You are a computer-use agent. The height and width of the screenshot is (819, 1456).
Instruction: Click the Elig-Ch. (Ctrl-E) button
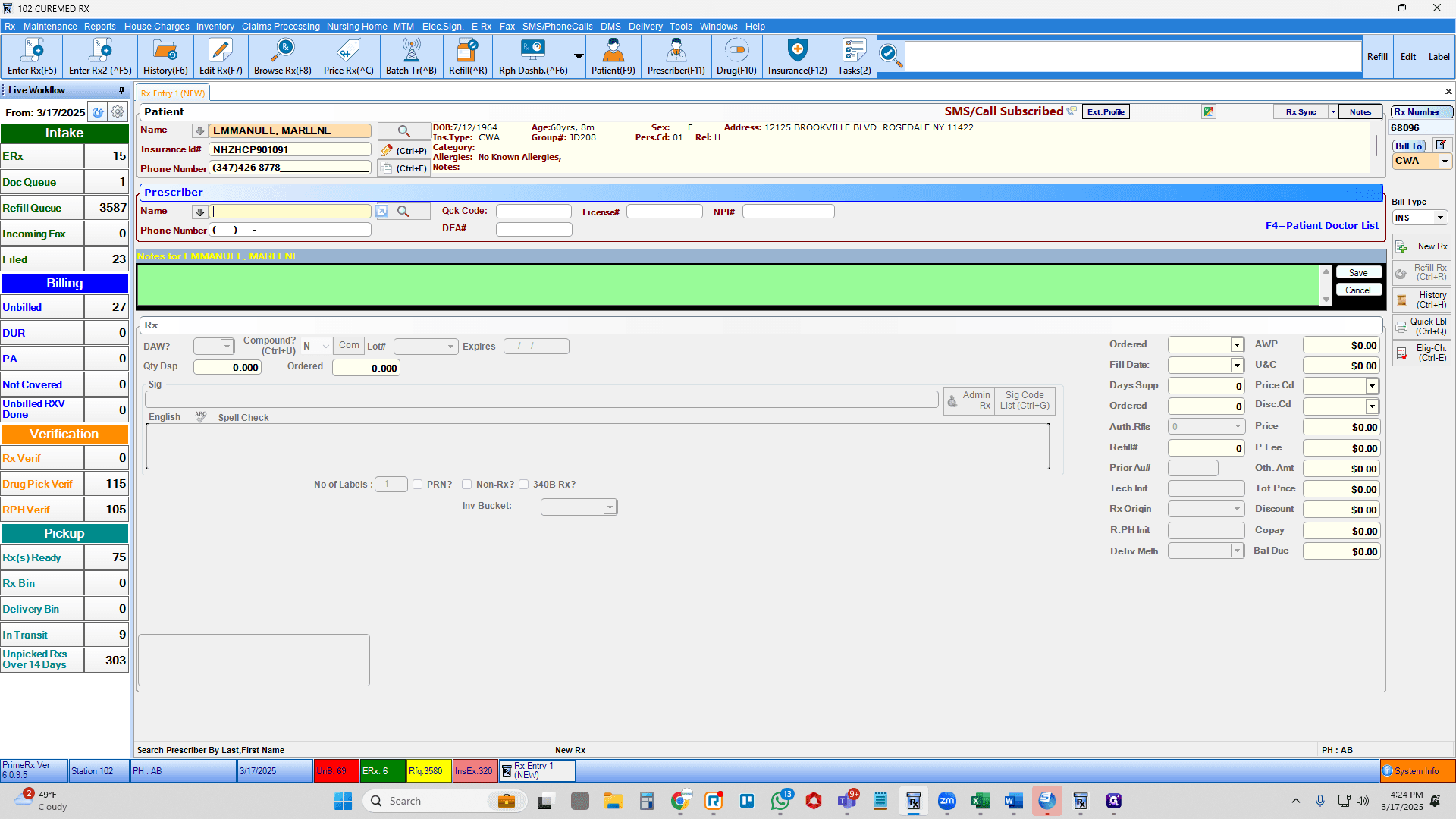point(1422,353)
